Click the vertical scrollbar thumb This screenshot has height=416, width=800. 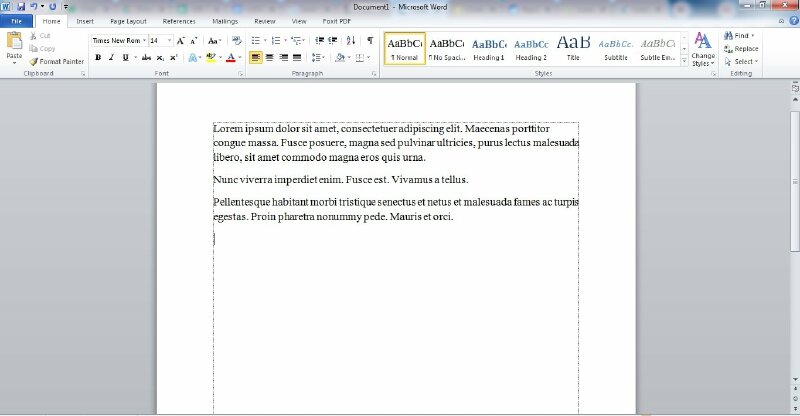coord(795,181)
